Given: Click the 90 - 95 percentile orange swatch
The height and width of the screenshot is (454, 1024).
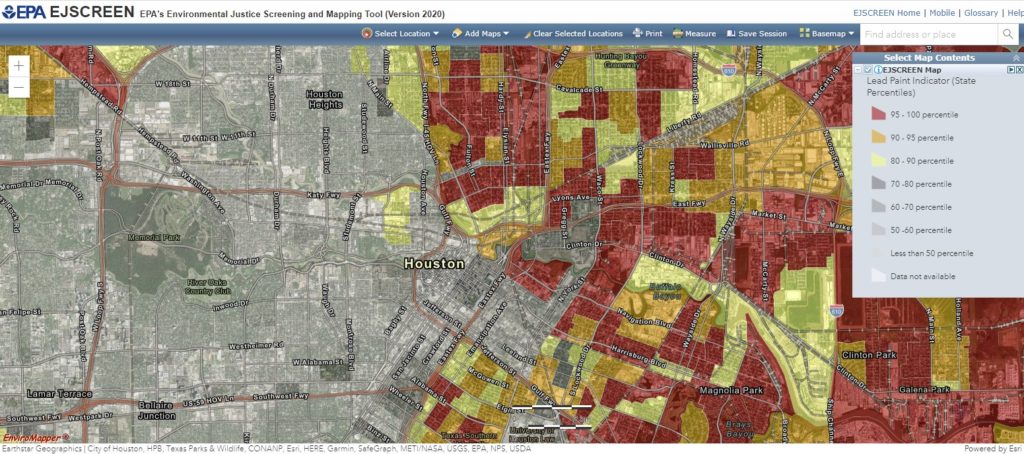Looking at the screenshot, I should pos(878,137).
